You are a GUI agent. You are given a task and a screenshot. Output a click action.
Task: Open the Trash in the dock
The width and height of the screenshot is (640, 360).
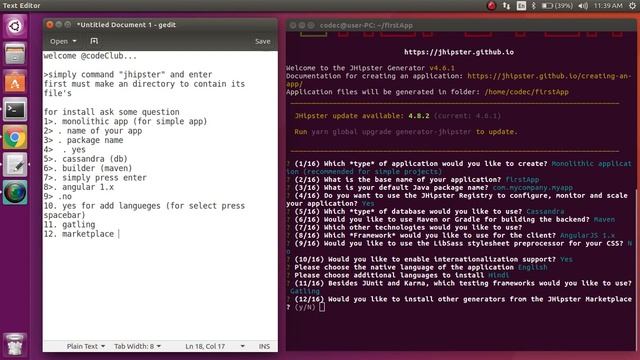pyautogui.click(x=15, y=345)
